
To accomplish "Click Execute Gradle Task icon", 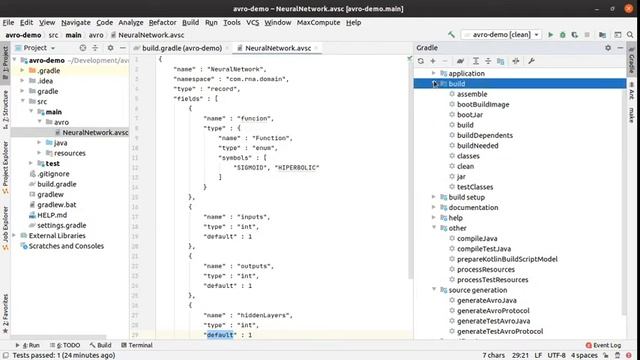I will click(x=460, y=61).
